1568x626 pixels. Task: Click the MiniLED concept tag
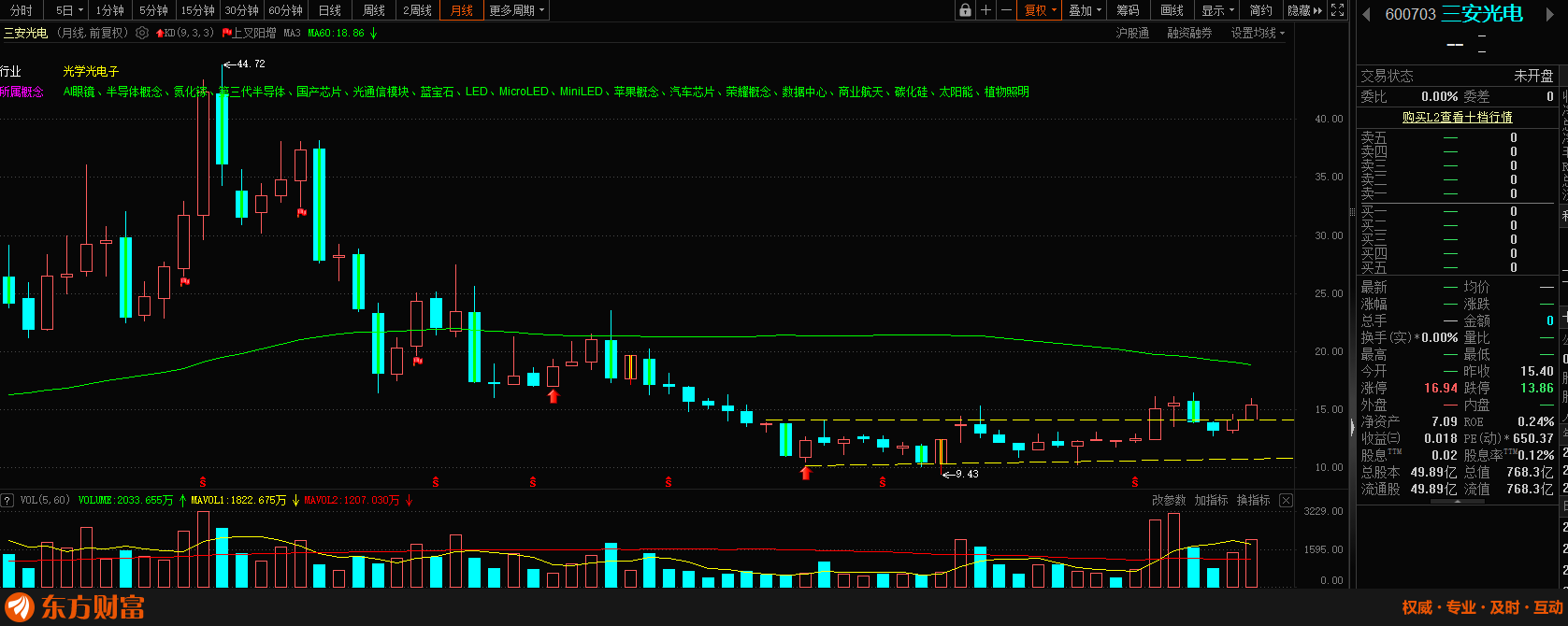pos(582,92)
